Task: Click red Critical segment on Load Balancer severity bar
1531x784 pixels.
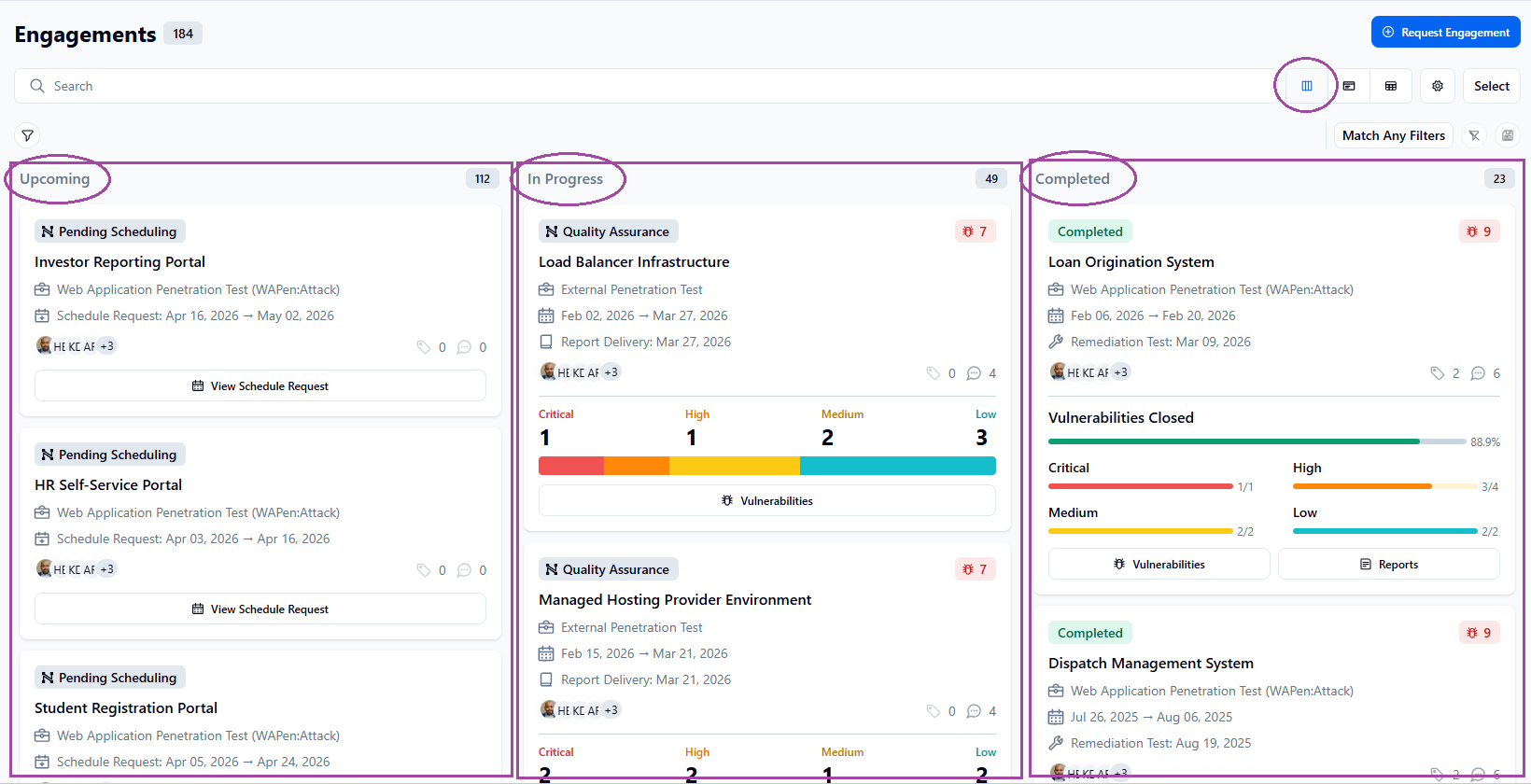Action: pyautogui.click(x=571, y=466)
